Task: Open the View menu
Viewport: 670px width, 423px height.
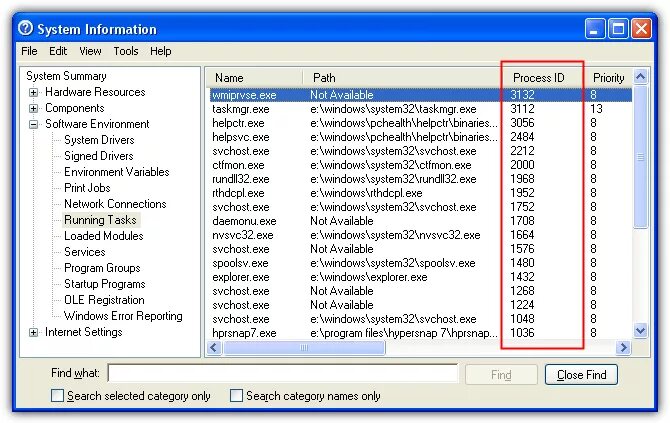Action: click(90, 51)
